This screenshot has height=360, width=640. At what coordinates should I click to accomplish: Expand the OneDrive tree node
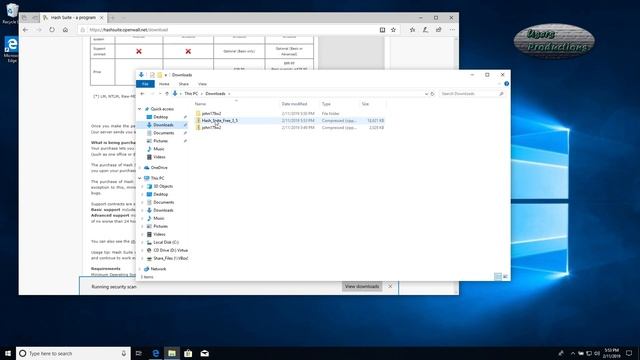(140, 168)
